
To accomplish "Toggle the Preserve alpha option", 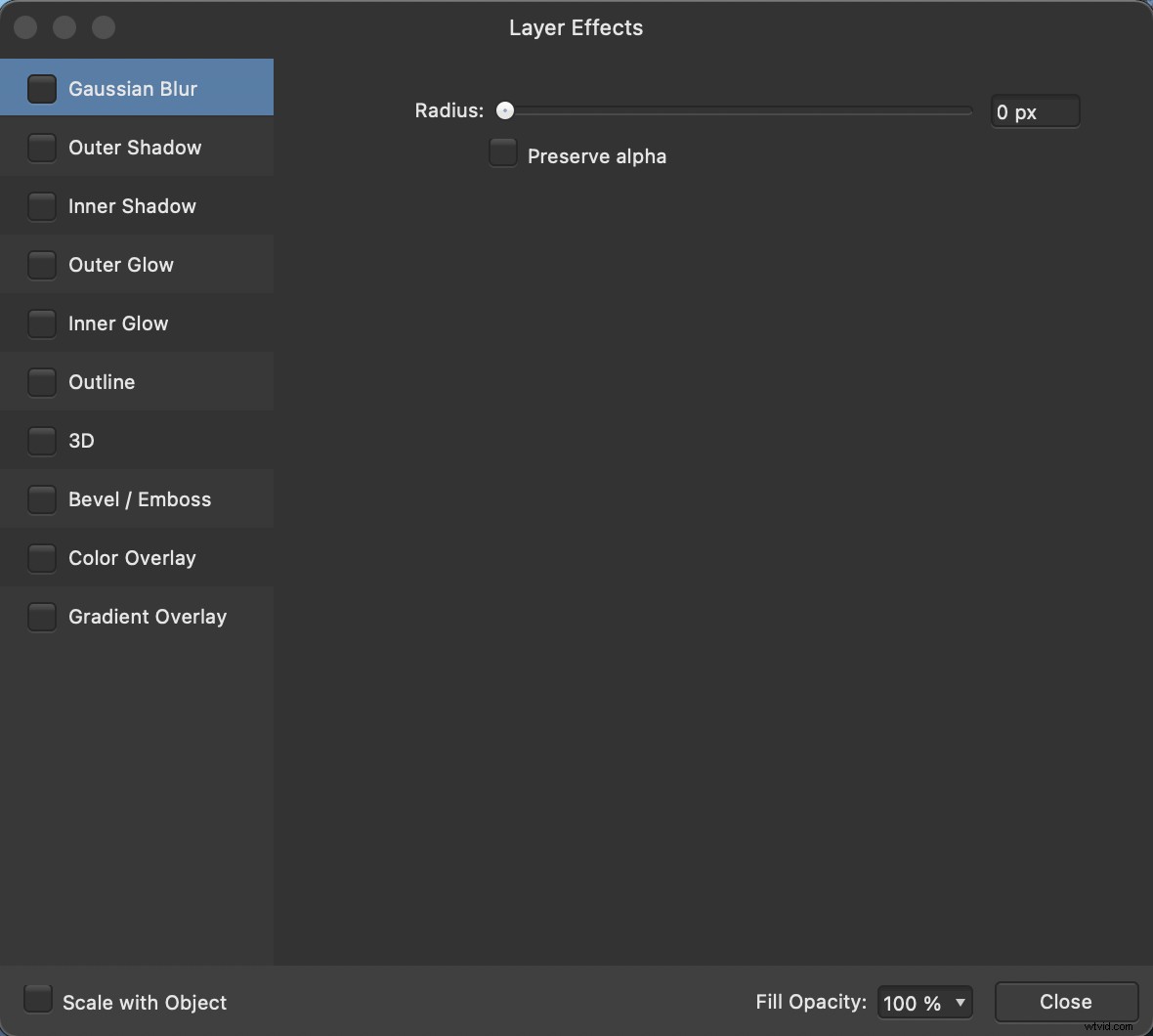I will (x=502, y=151).
